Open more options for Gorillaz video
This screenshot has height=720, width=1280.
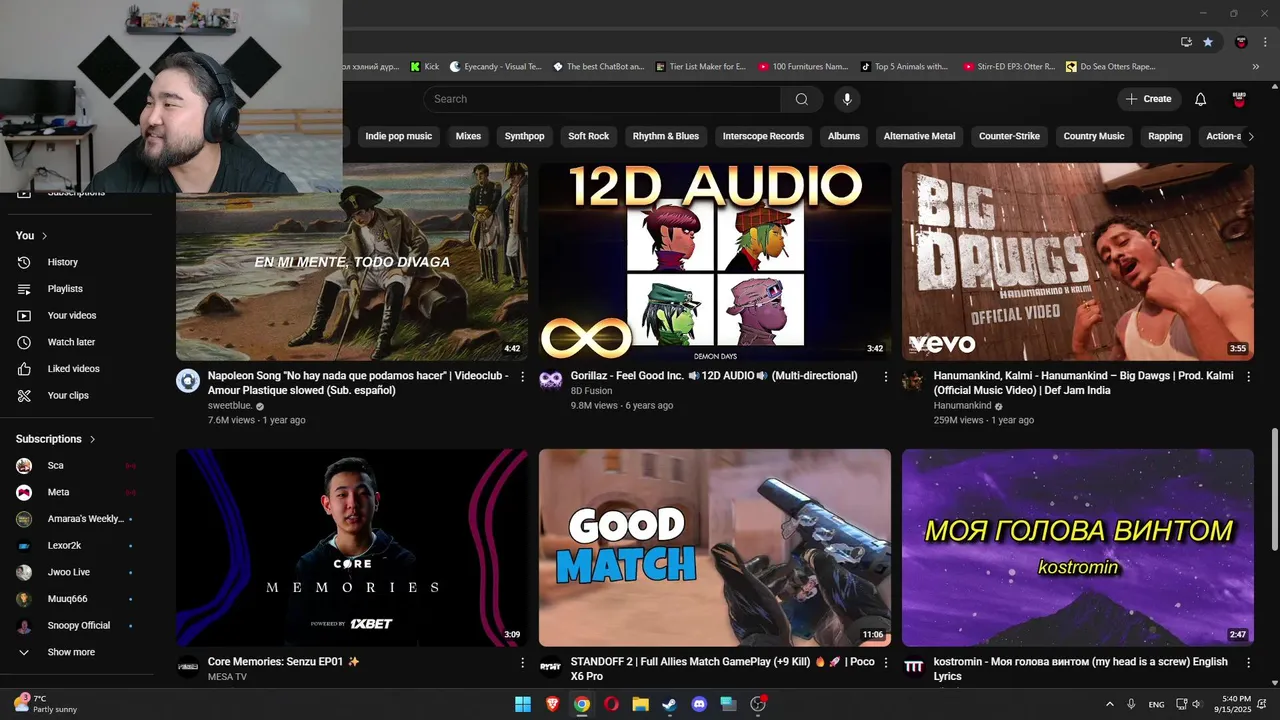(885, 377)
